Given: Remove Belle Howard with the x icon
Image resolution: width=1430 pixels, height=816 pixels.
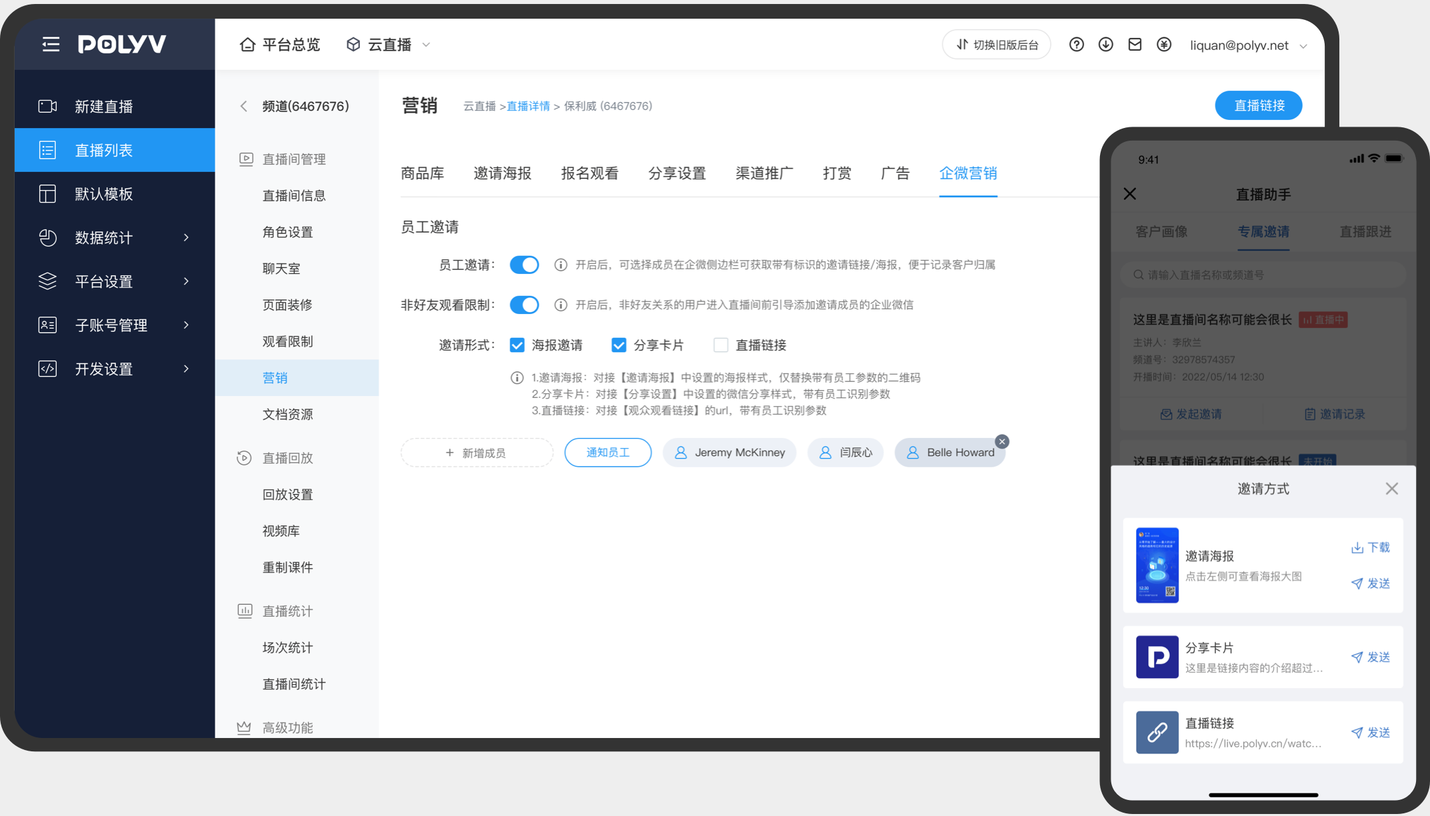Looking at the screenshot, I should click(x=1002, y=441).
